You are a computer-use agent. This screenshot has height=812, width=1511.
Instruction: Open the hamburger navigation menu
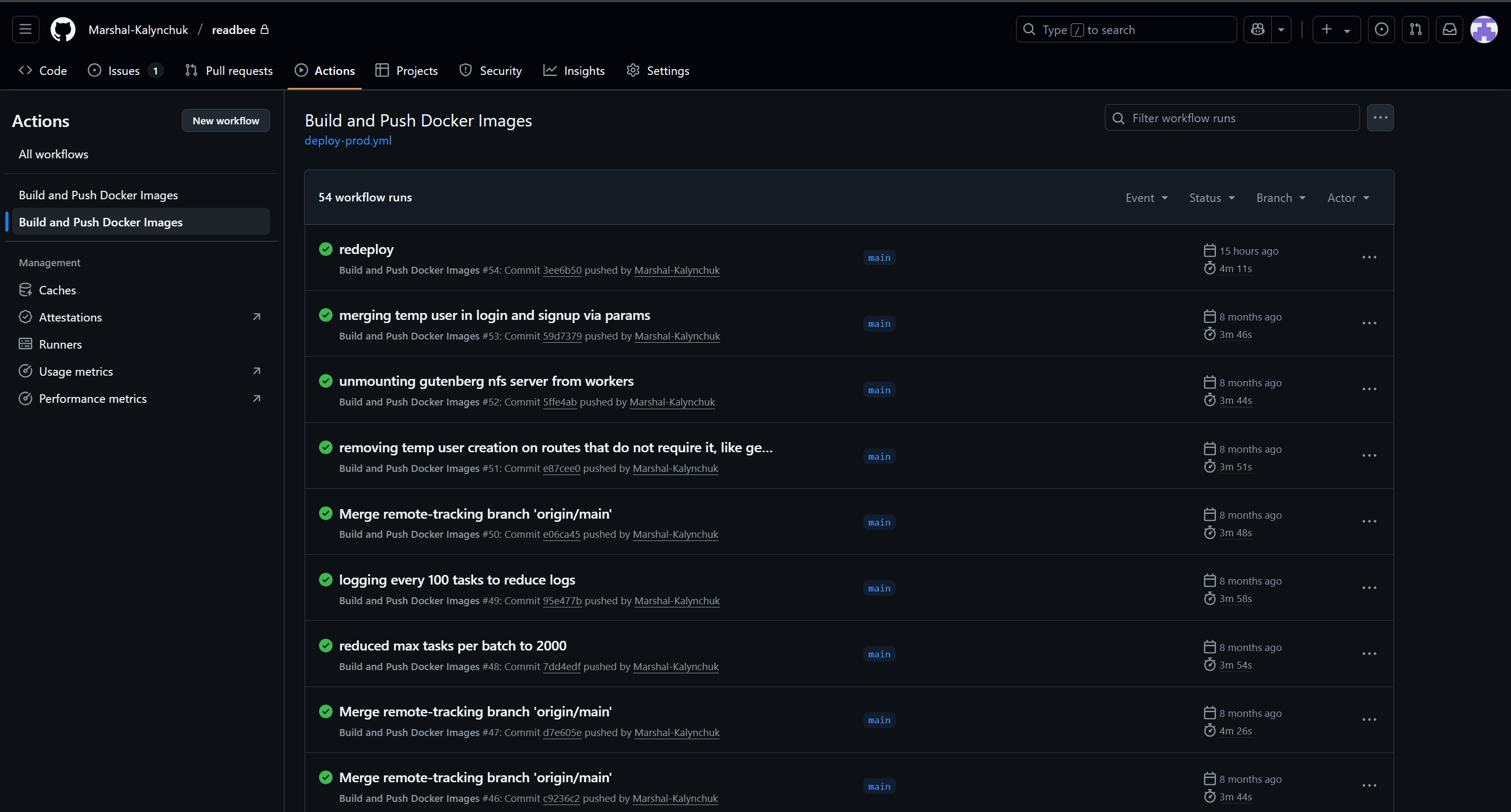[24, 29]
